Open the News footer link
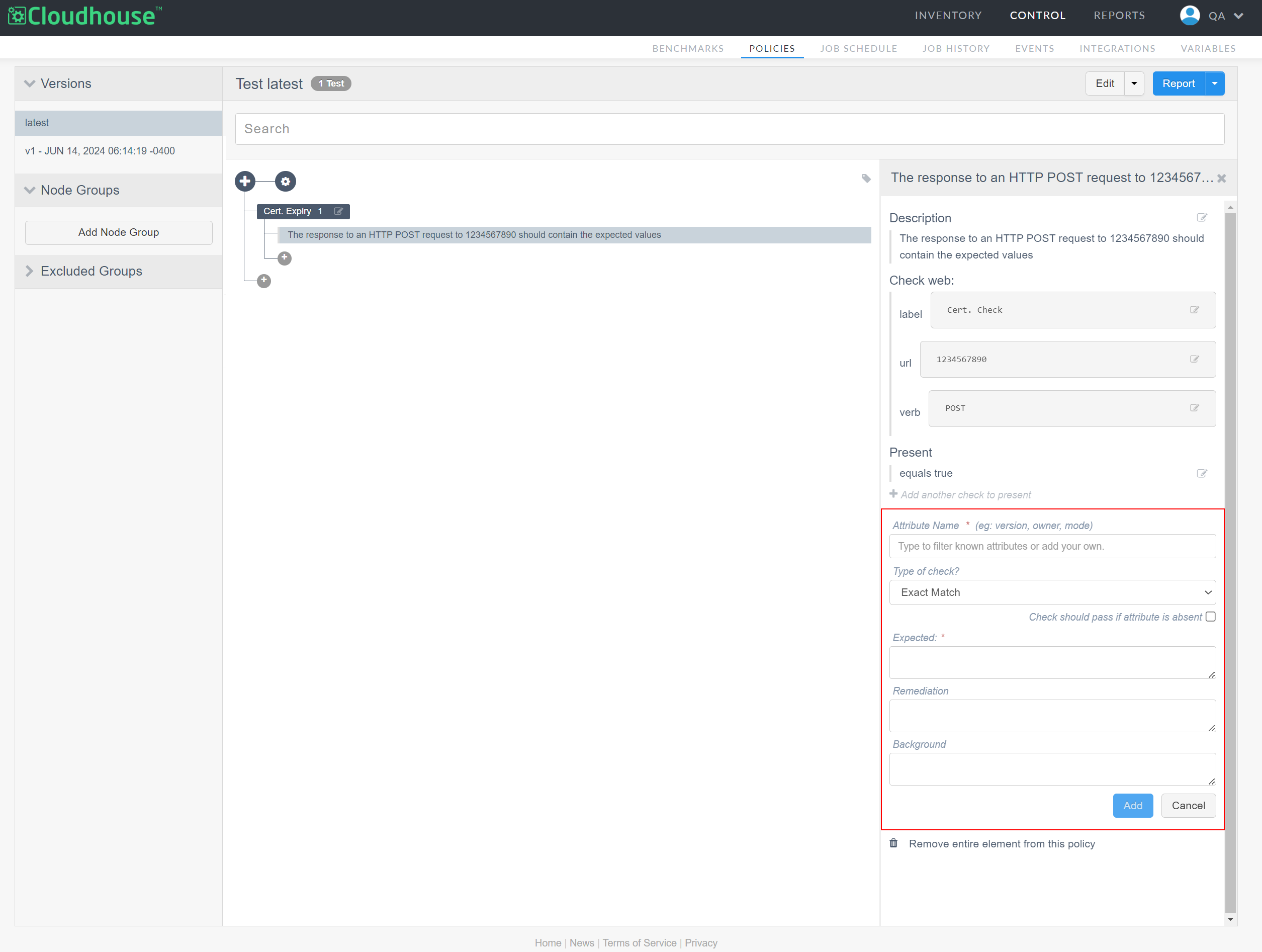Screen dimensions: 1262x952 point(581,942)
